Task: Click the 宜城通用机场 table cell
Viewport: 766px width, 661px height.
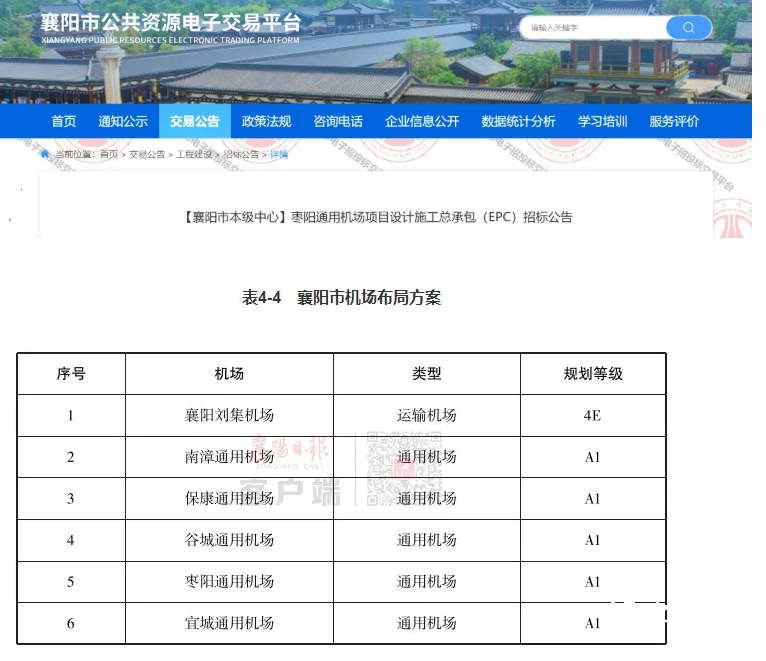Action: [229, 623]
